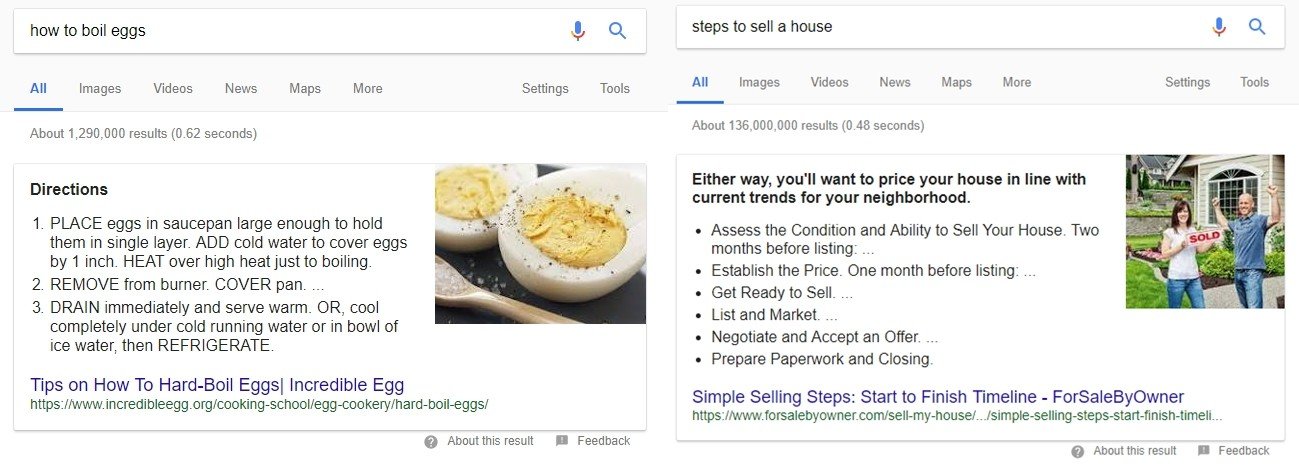The image size is (1299, 471).
Task: Click into the 'steps to sell a house' search field
Action: click(930, 27)
